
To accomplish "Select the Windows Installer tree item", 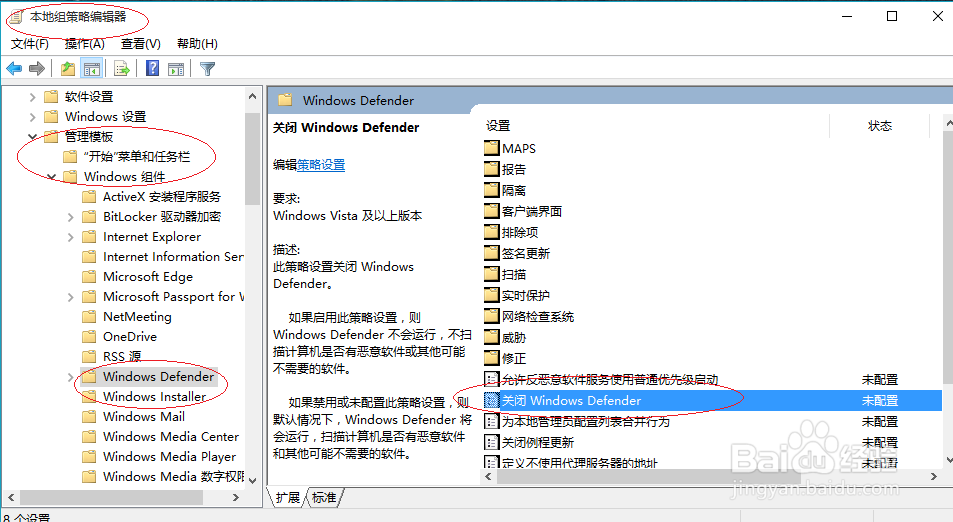I will click(154, 397).
